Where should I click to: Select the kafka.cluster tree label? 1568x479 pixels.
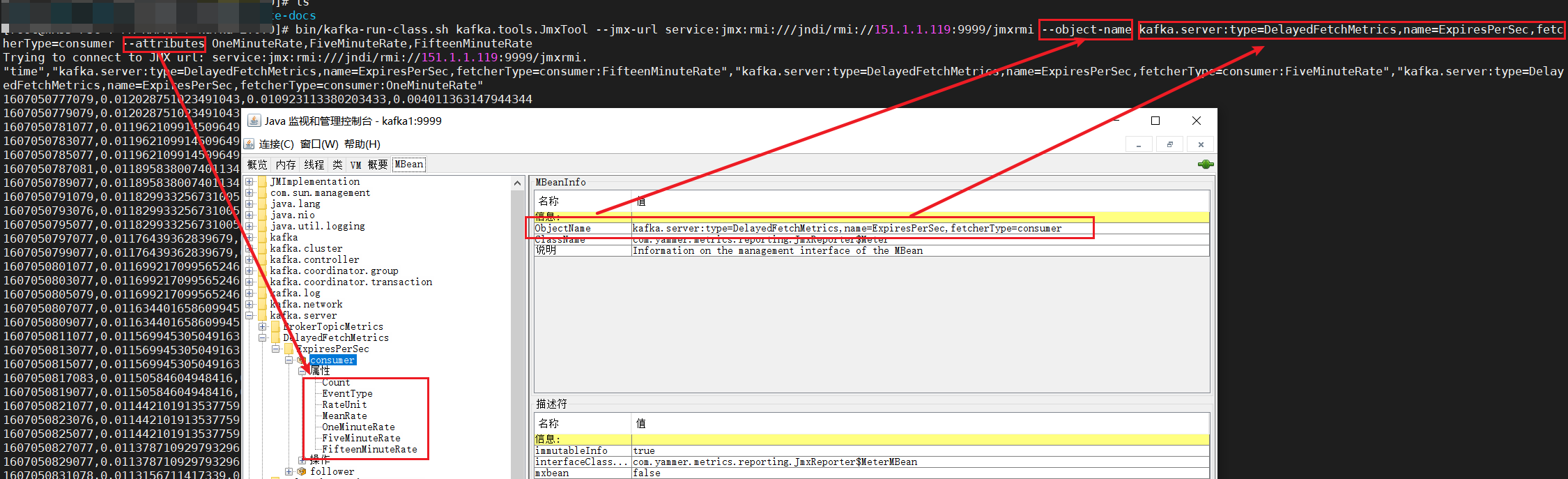pos(306,249)
